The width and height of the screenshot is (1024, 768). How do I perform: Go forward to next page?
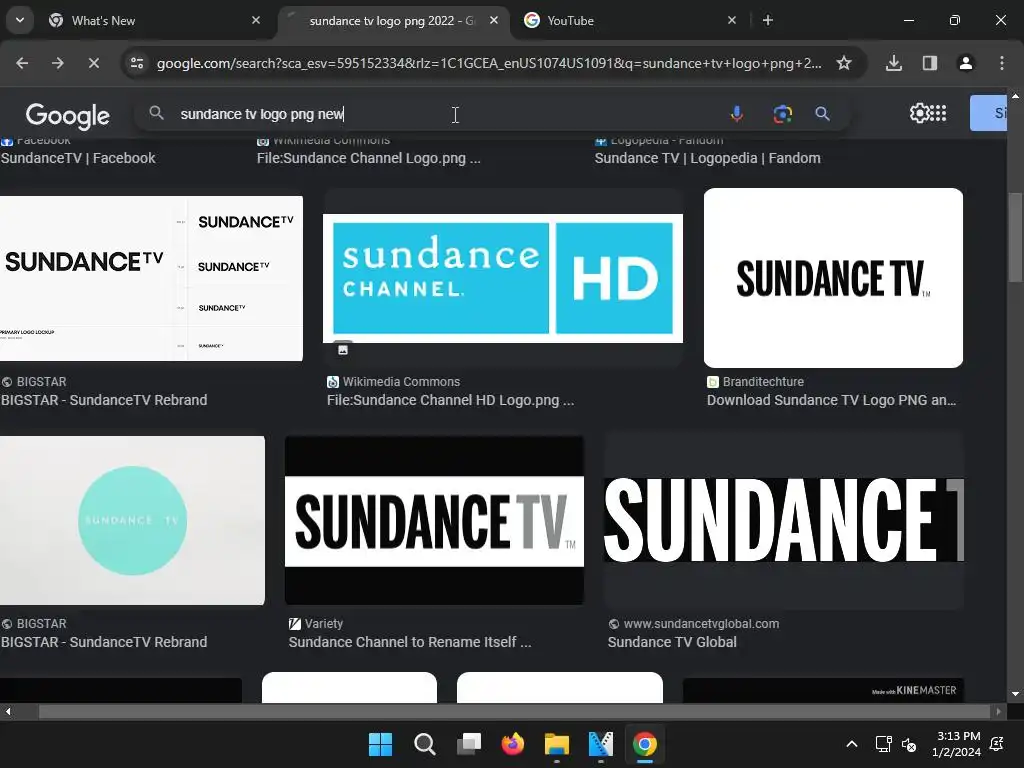pyautogui.click(x=58, y=63)
